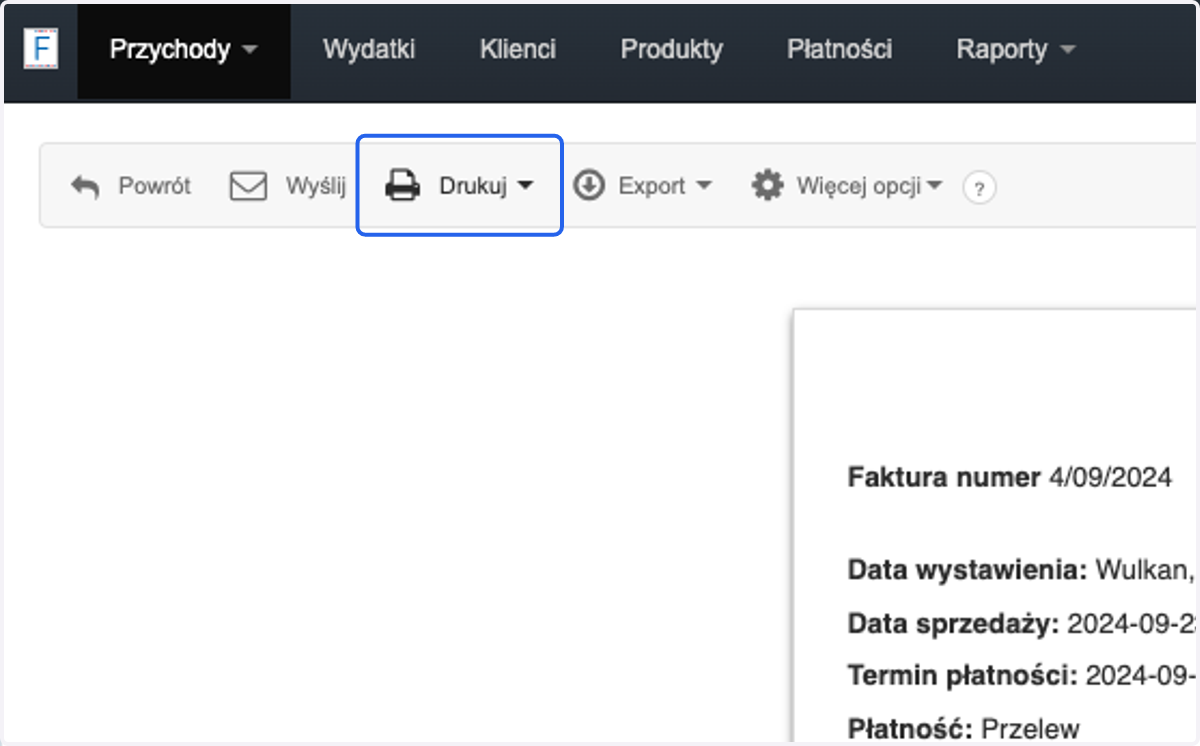Click the Powrót label
1200x746 pixels.
[155, 186]
